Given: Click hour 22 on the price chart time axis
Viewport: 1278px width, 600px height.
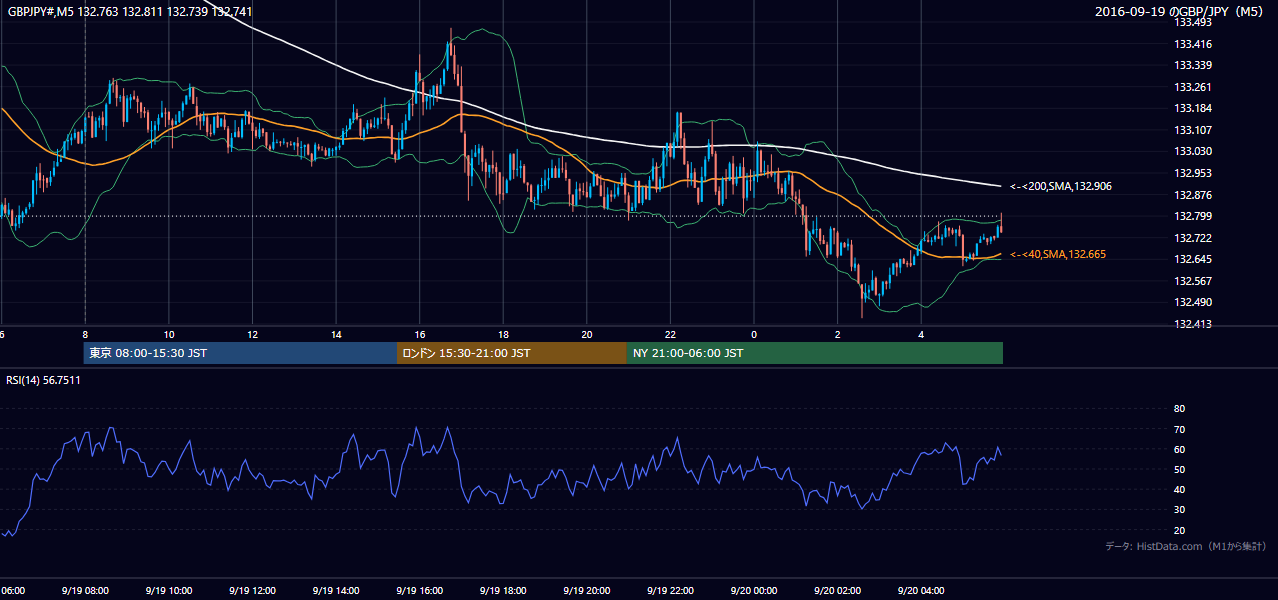Looking at the screenshot, I should point(671,334).
